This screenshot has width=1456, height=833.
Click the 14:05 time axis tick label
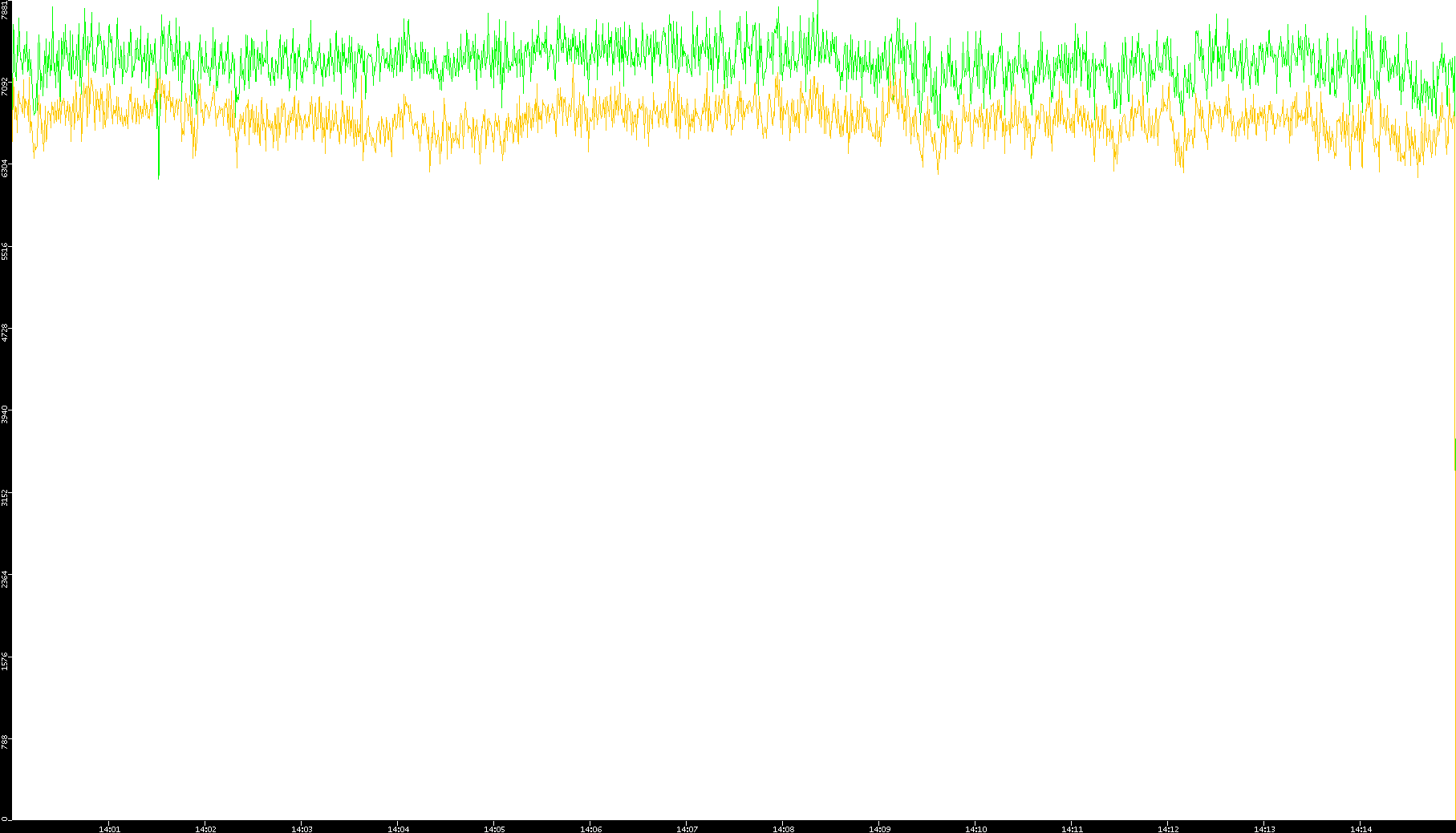click(494, 829)
